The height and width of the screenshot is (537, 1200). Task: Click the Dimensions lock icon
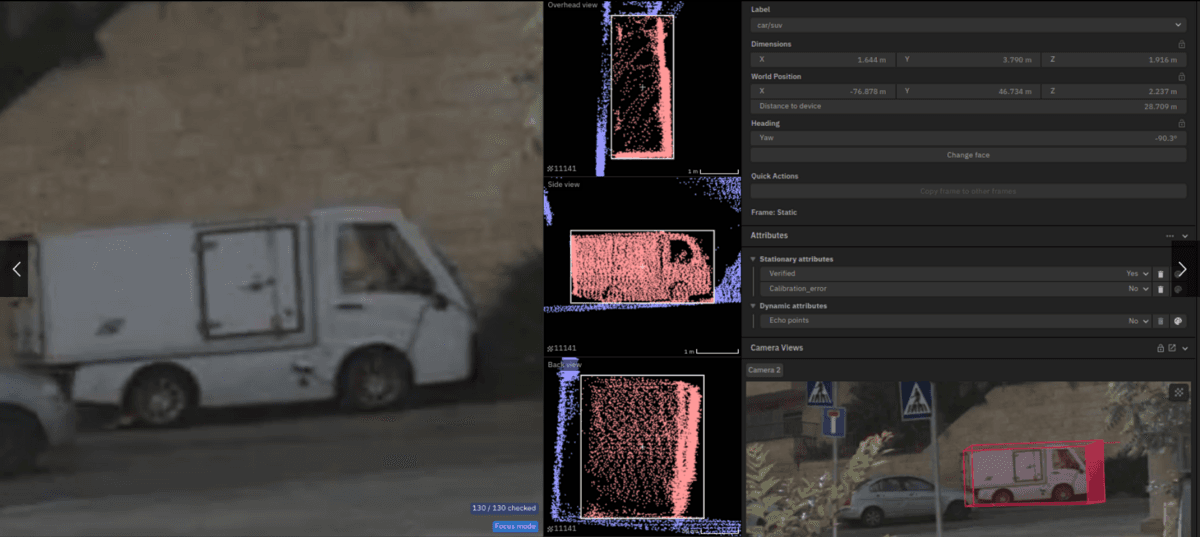pos(1181,44)
